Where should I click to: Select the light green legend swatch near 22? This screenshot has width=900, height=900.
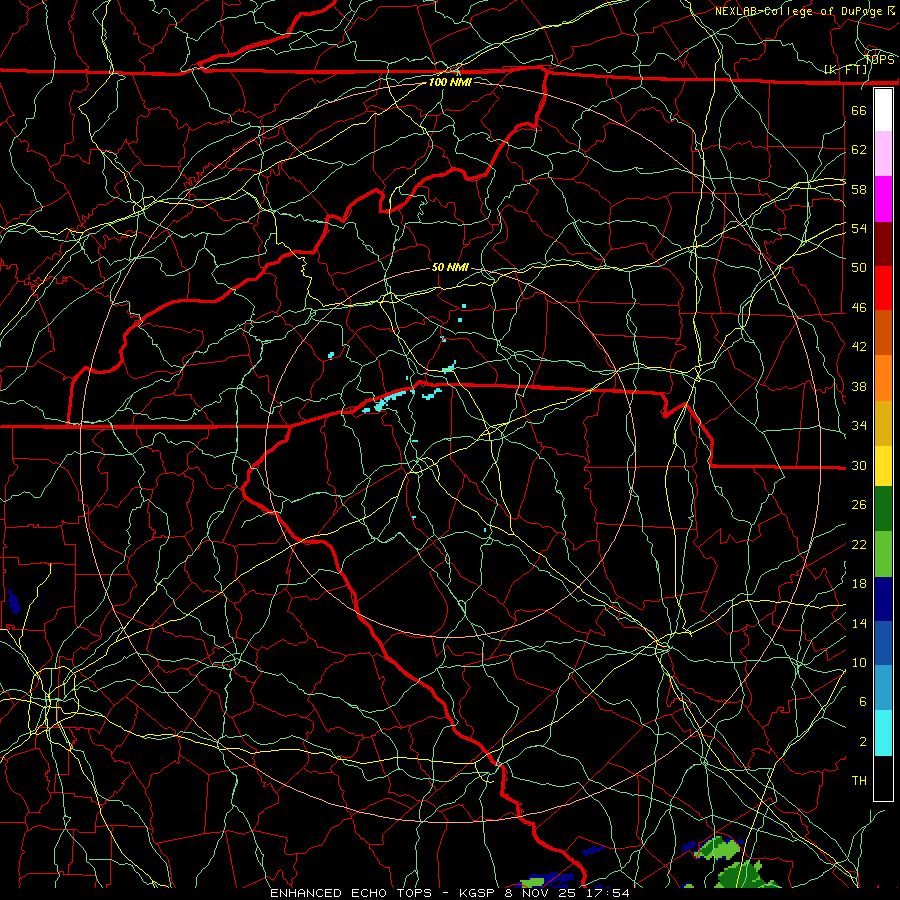point(883,554)
